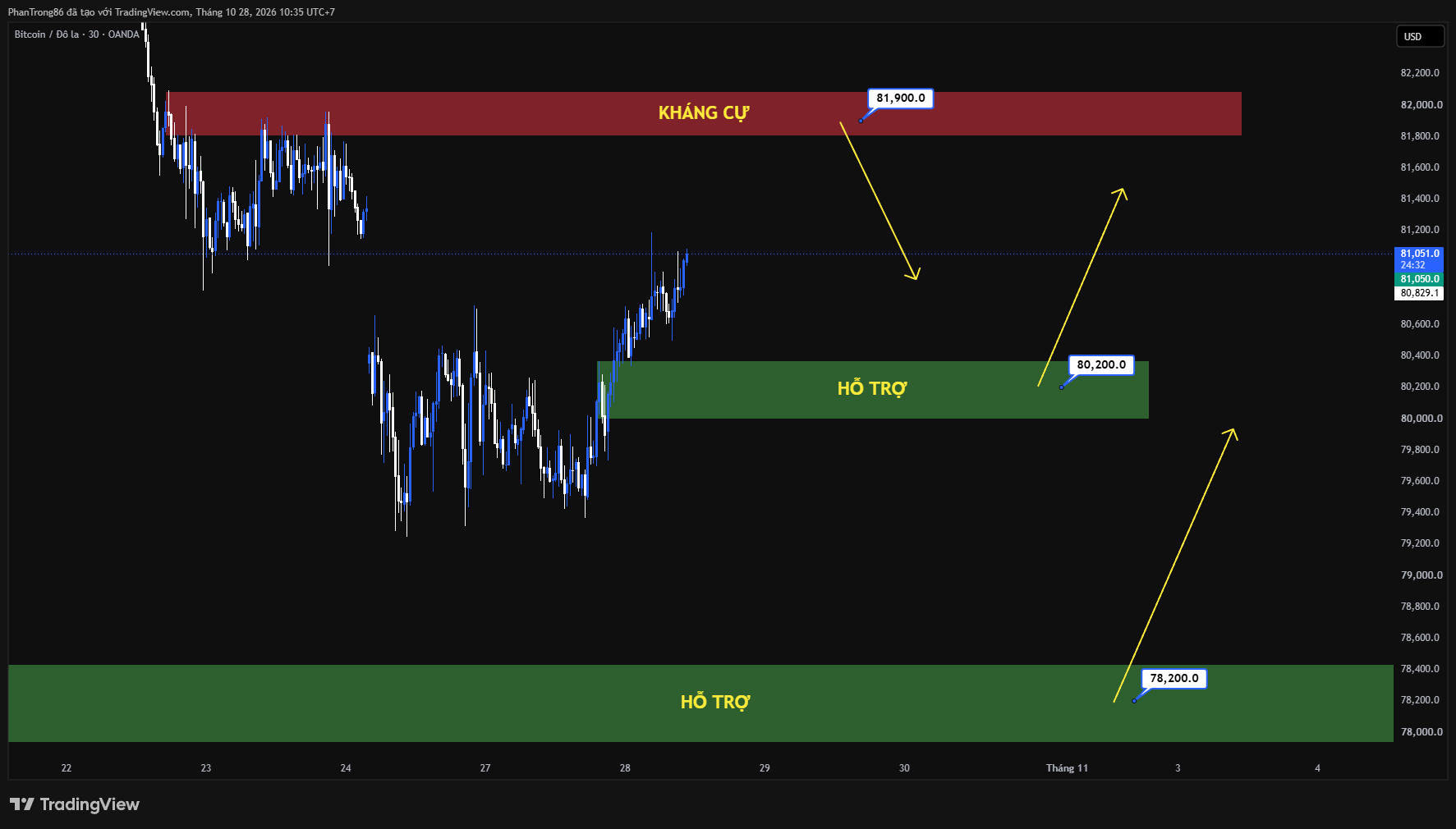Screen dimensions: 1456x829
Task: Click date 22 on the time axis
Action: [67, 768]
